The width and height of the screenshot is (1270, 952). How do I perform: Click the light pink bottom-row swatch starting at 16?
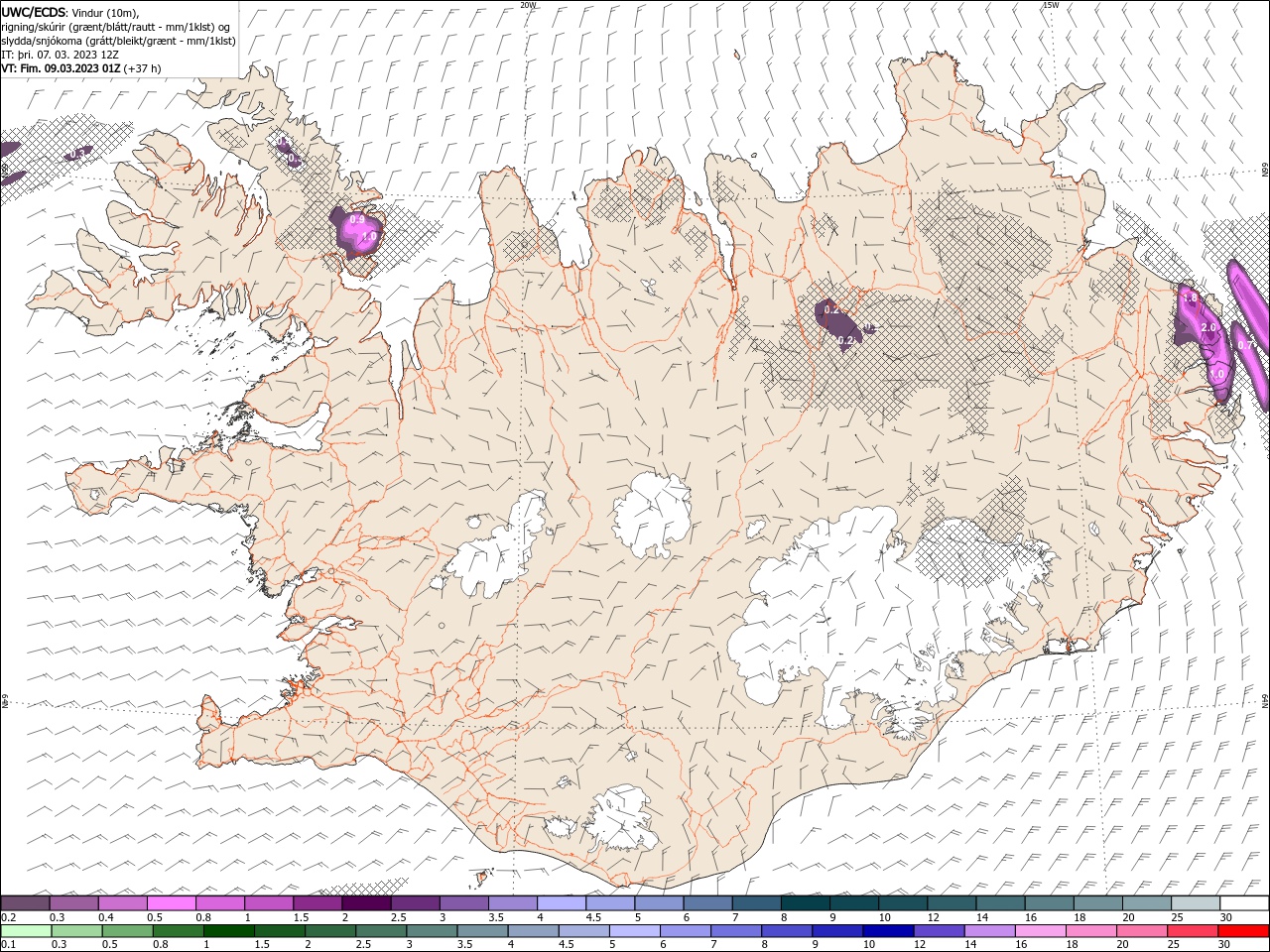coord(1041,931)
